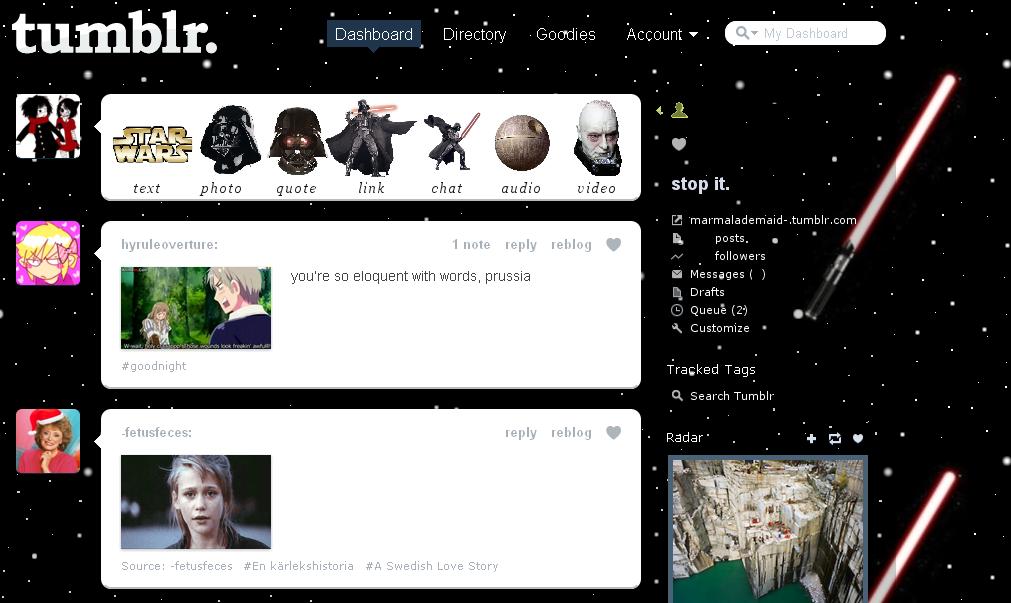Open the Directory menu item

[474, 34]
